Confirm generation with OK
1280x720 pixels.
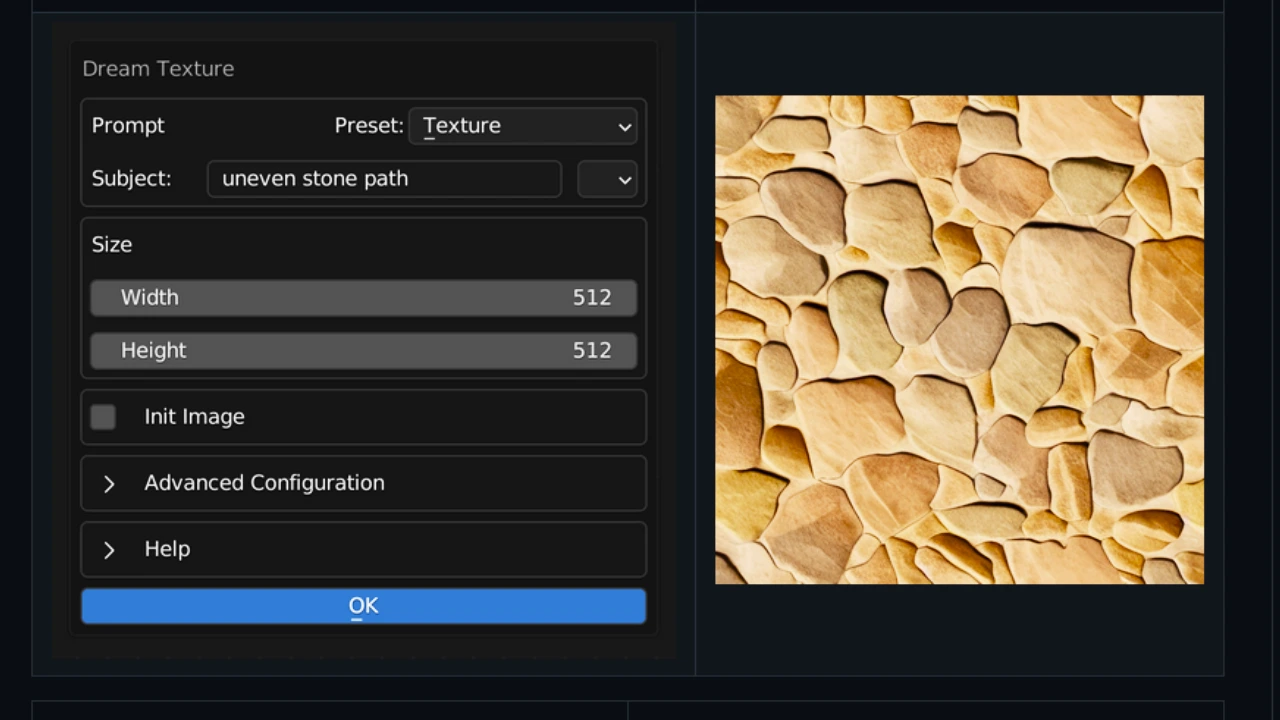(363, 605)
